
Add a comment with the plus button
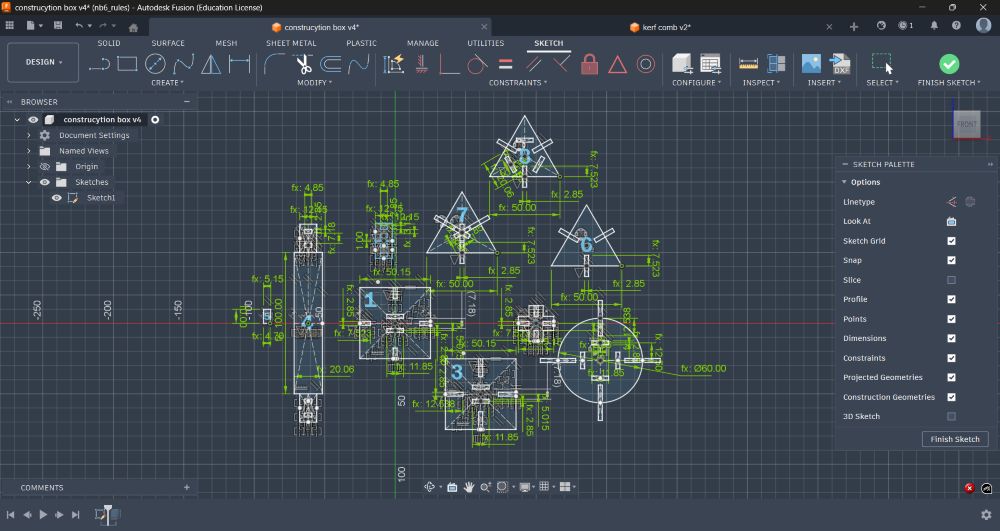pyautogui.click(x=187, y=488)
